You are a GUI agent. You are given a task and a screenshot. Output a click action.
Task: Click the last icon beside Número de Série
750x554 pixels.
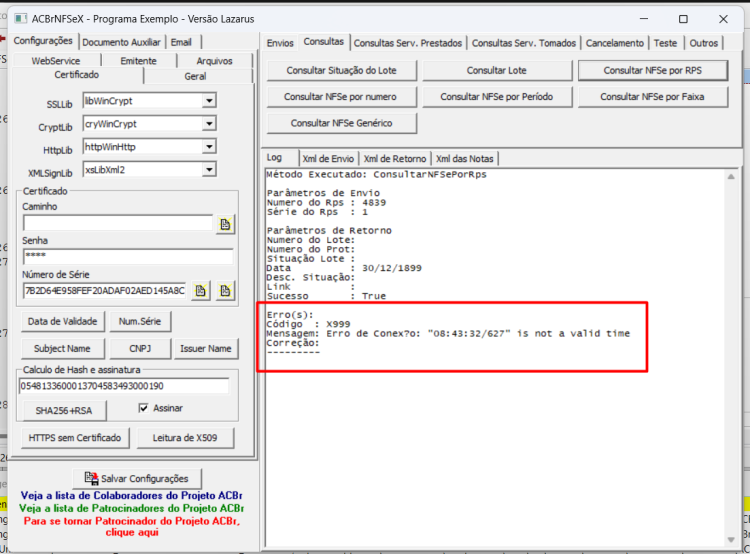tap(225, 290)
